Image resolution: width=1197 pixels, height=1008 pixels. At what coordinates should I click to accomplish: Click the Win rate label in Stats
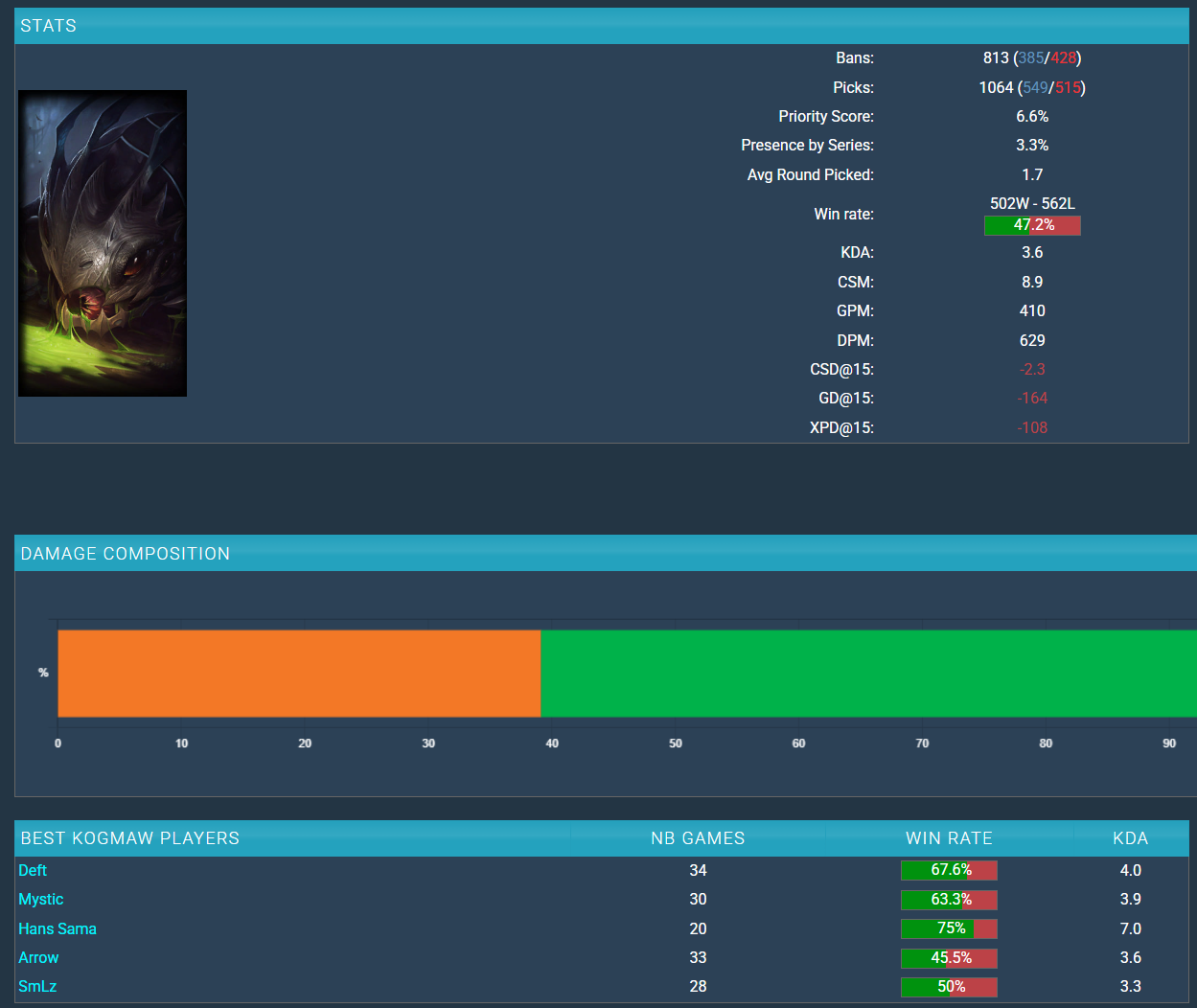pyautogui.click(x=843, y=214)
